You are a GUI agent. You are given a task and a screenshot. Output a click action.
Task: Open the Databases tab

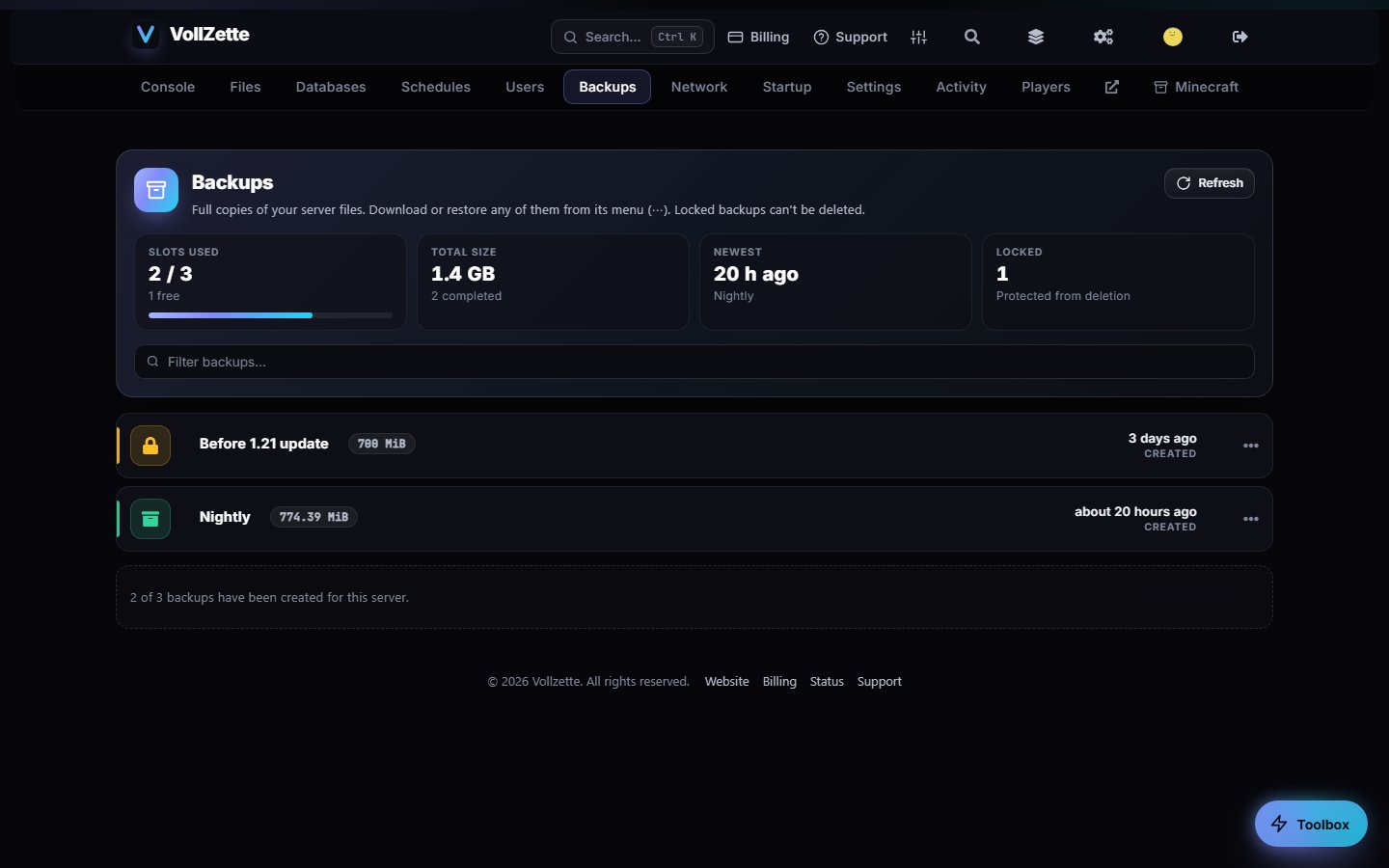pyautogui.click(x=331, y=87)
